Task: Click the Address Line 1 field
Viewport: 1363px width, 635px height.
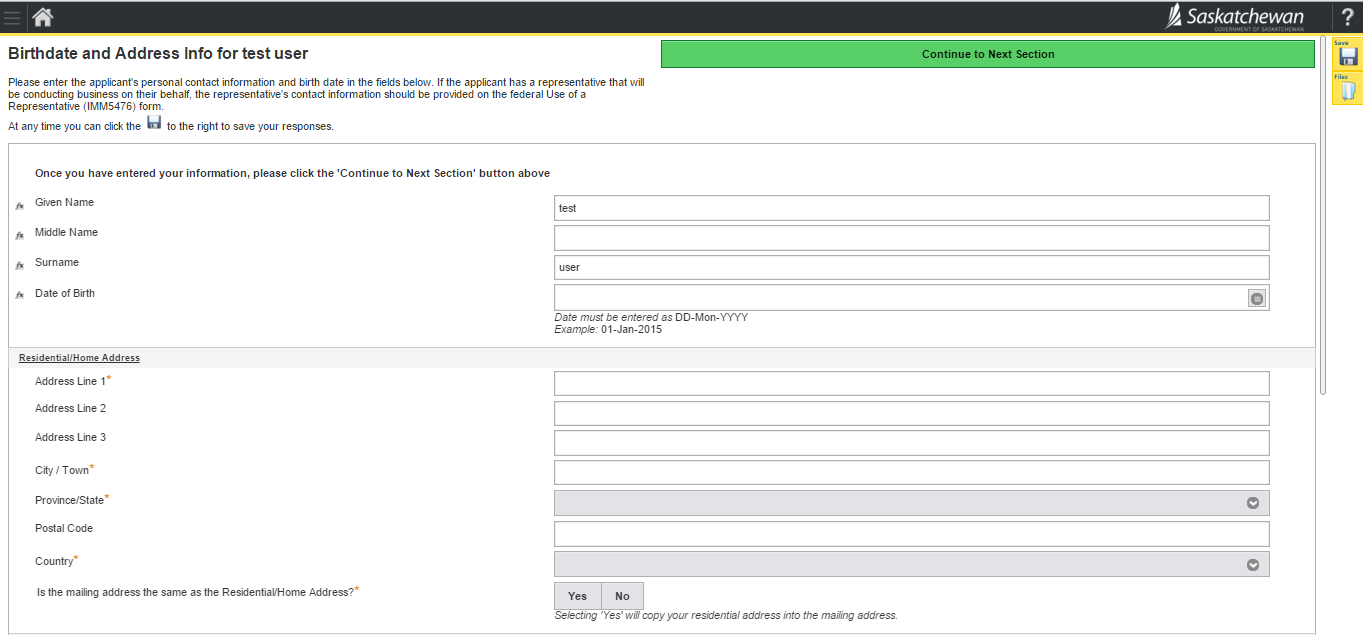Action: point(912,384)
